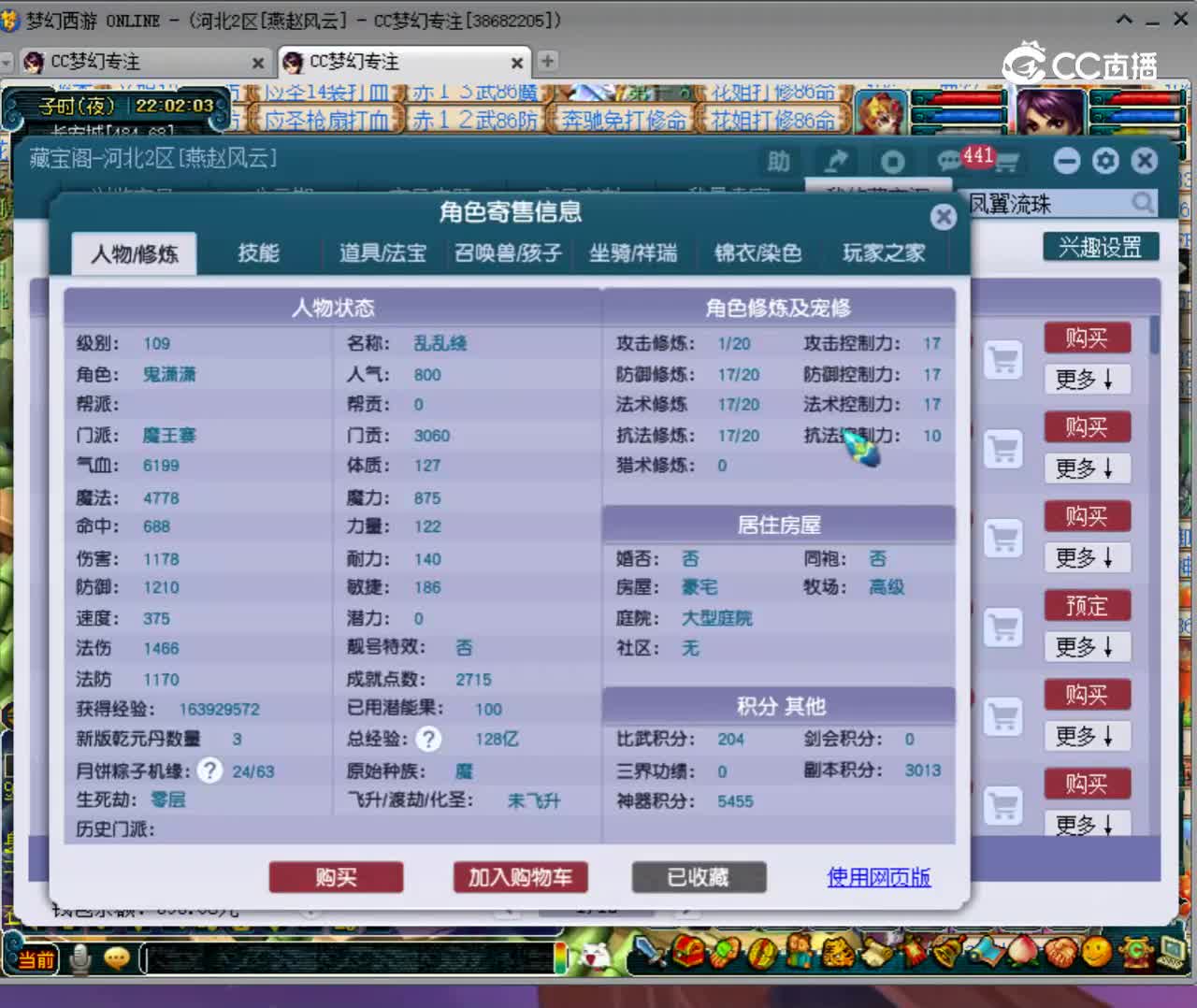Screen dimensions: 1197x1008
Task: Click the golden bell icon in bottom toolbar
Action: click(946, 952)
